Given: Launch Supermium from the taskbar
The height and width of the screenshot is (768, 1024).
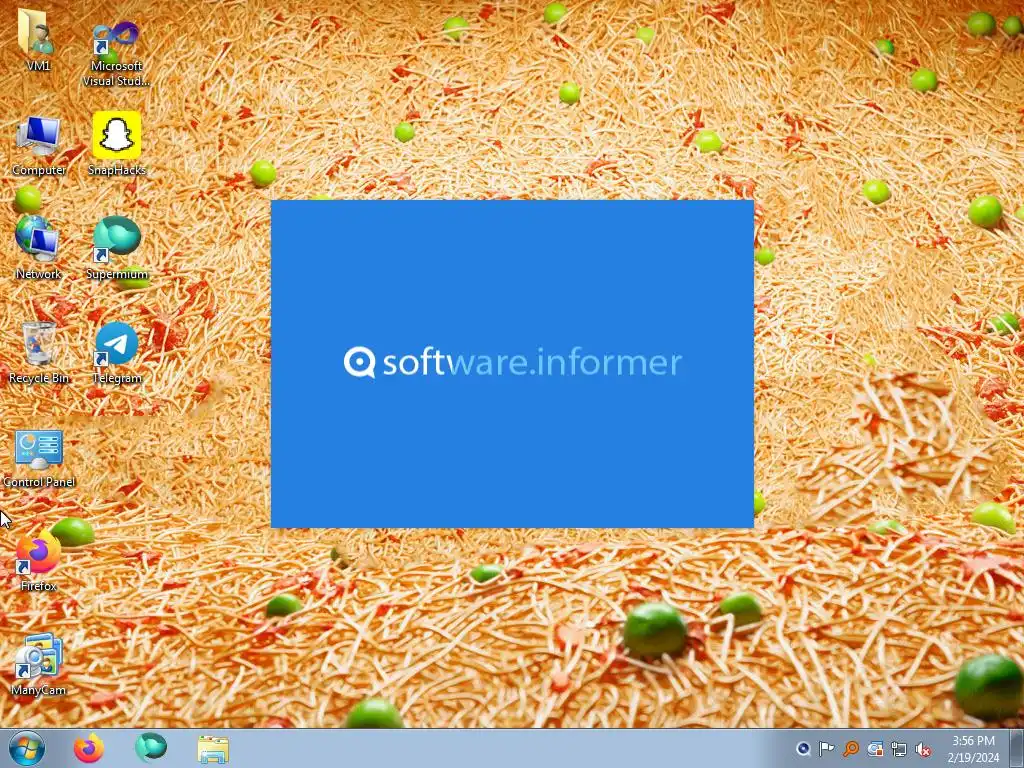Looking at the screenshot, I should [151, 748].
